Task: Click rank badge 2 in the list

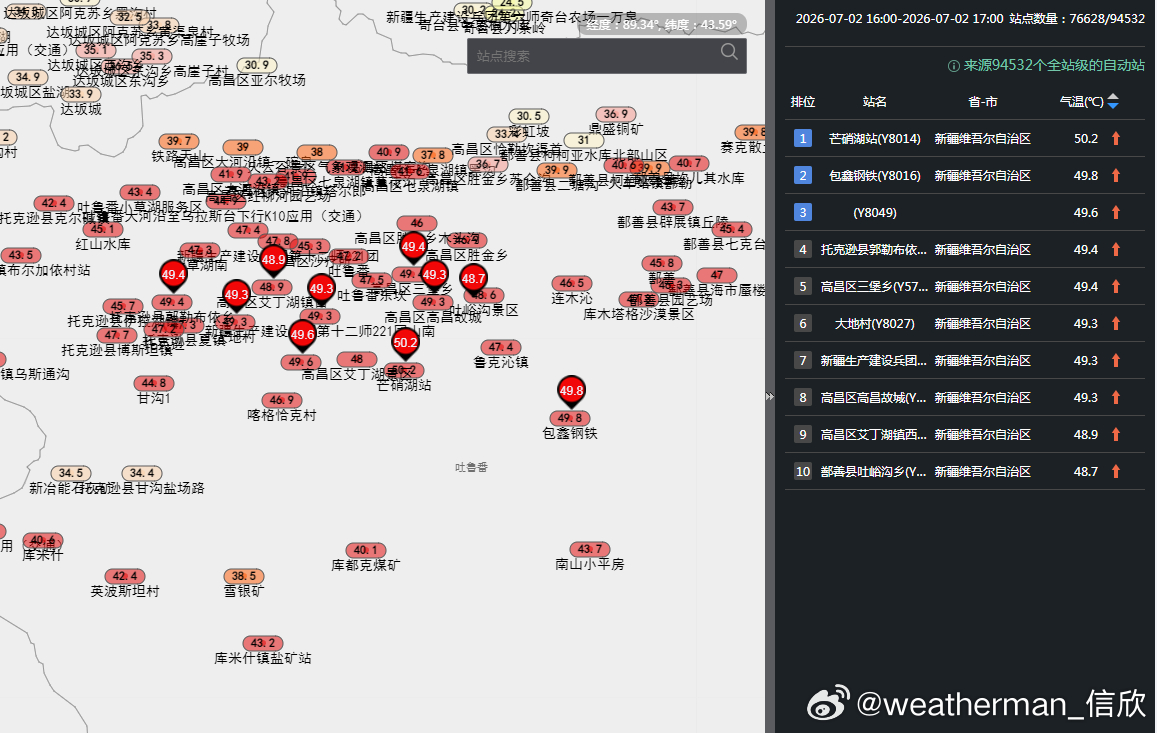Action: (x=803, y=175)
